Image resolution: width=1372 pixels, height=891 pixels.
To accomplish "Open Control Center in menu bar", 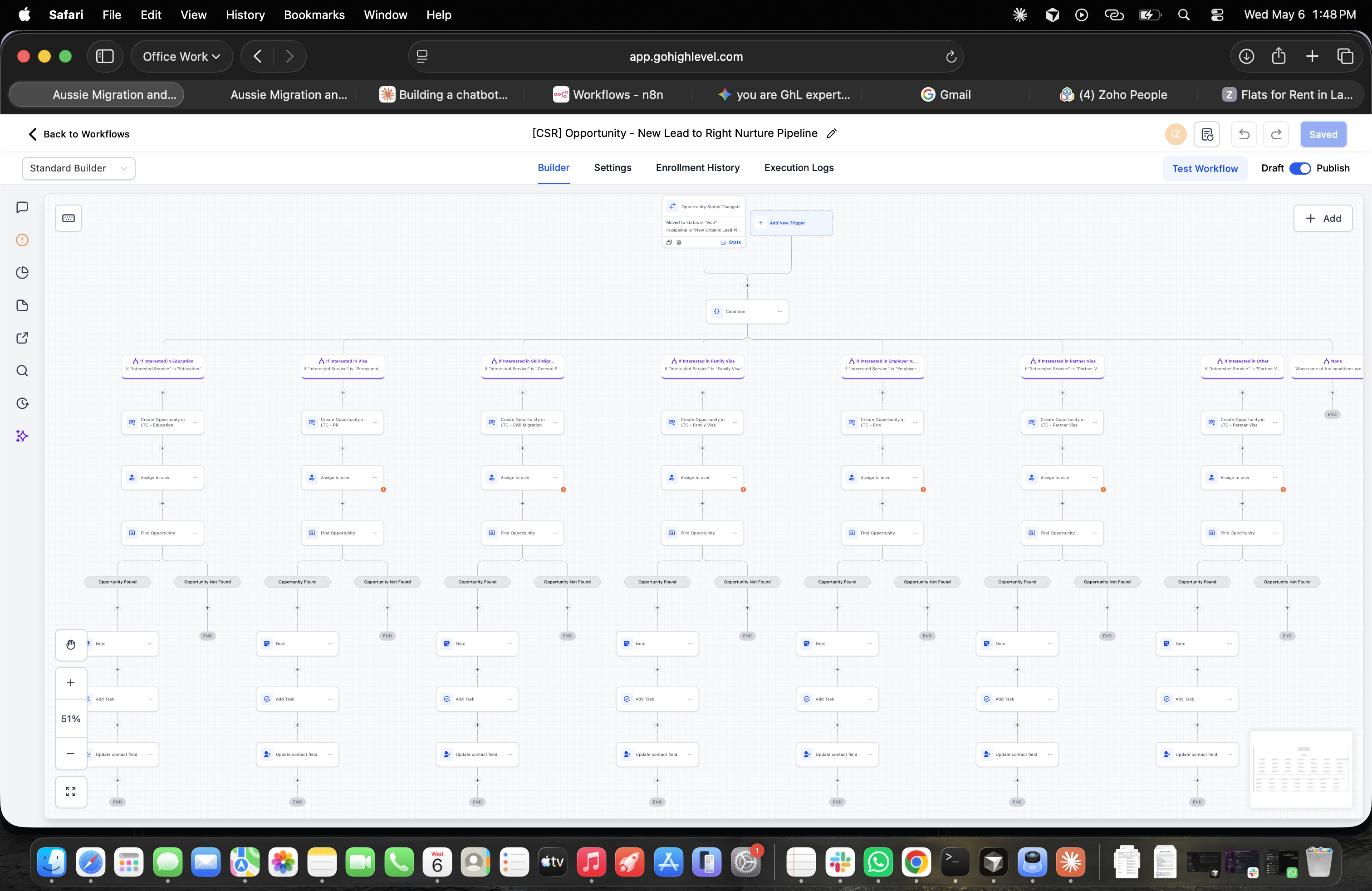I will click(x=1216, y=15).
